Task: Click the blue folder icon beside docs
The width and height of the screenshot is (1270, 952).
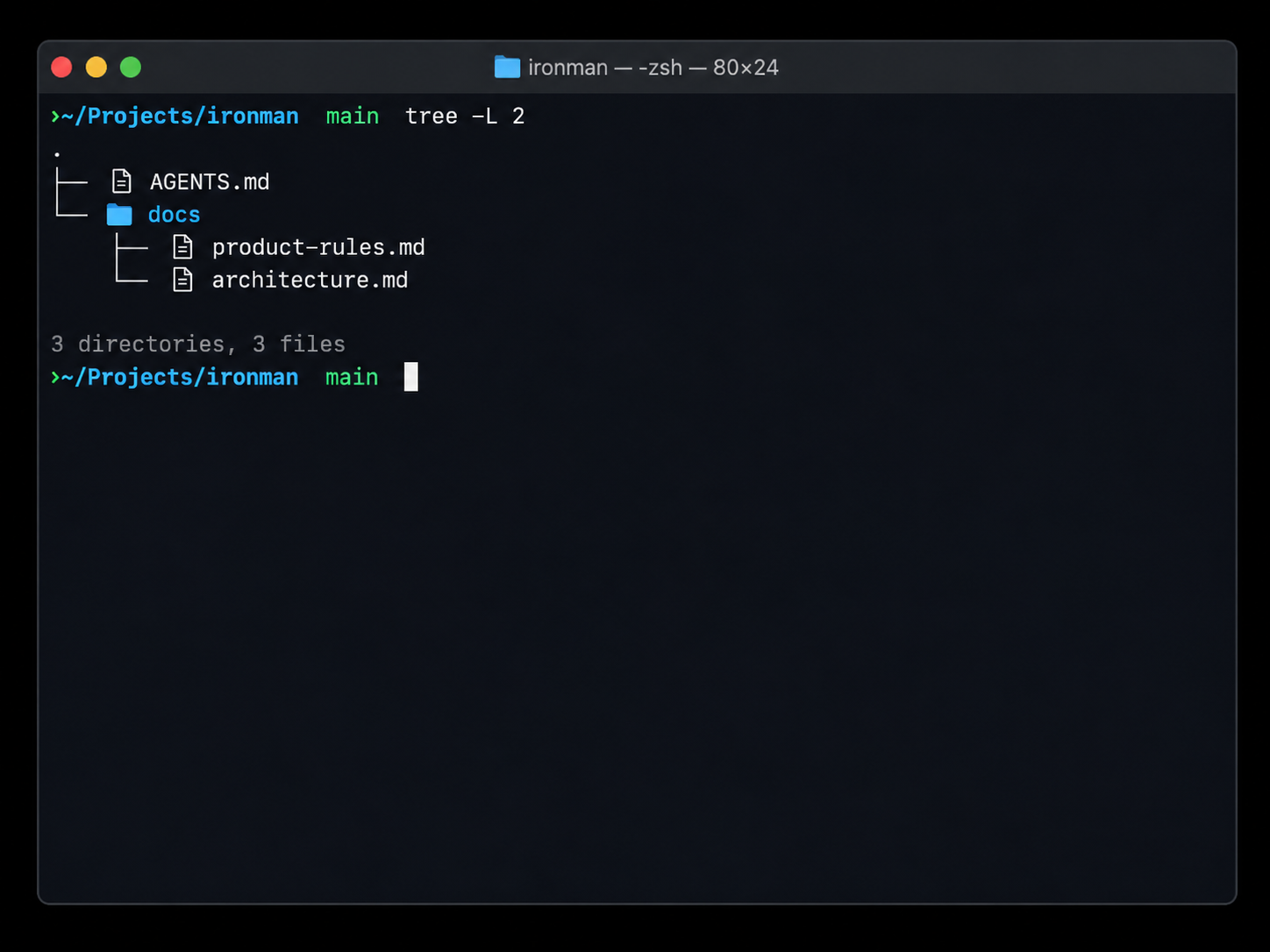Action: (119, 215)
